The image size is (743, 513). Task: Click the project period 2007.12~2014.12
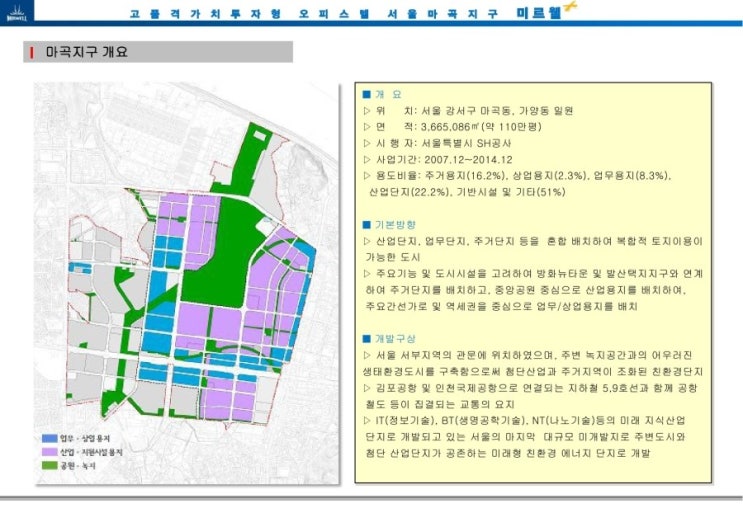[x=468, y=160]
